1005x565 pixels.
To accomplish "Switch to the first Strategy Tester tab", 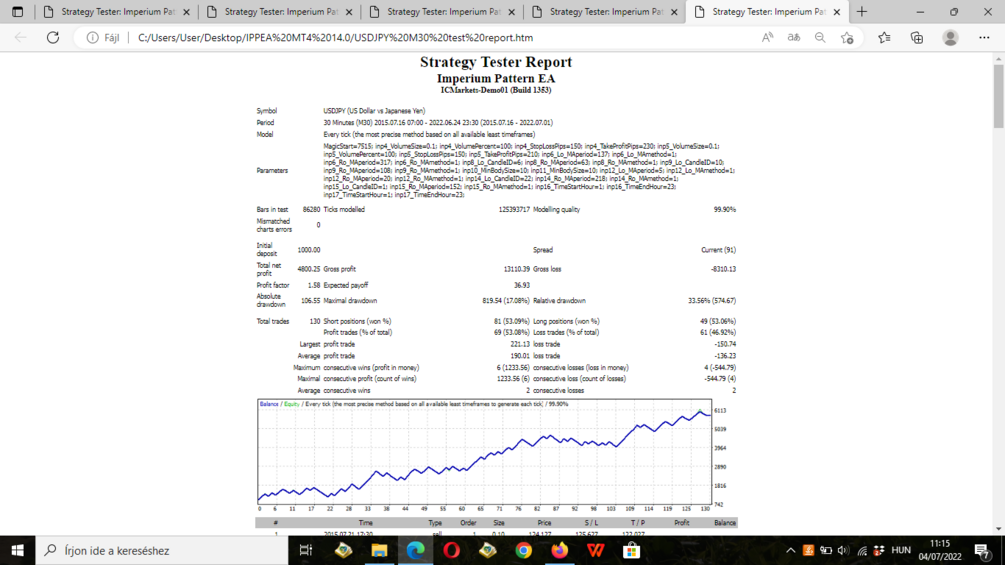I will [118, 12].
